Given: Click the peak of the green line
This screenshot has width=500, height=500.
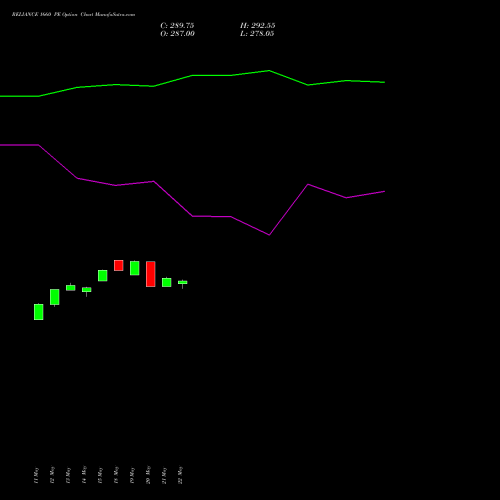Looking at the screenshot, I should [269, 71].
